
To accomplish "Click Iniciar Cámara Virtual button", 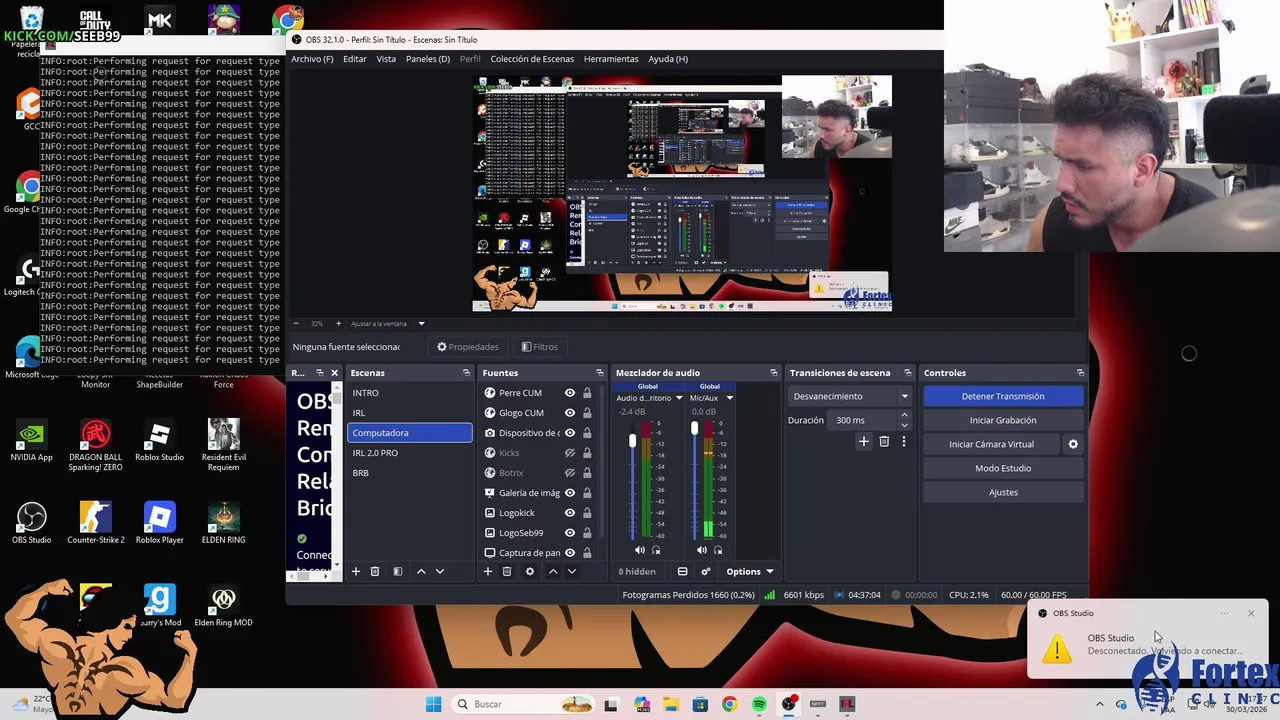I will tap(991, 444).
